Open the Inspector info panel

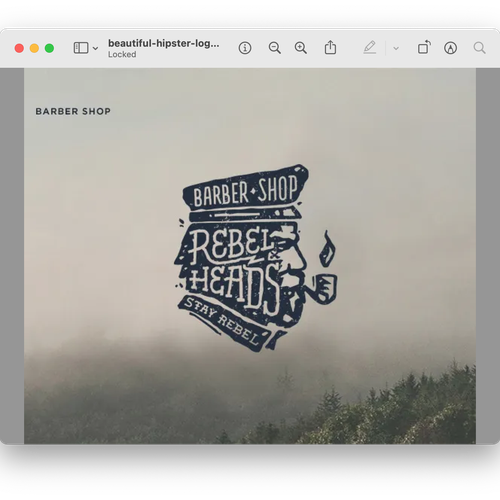(x=245, y=48)
